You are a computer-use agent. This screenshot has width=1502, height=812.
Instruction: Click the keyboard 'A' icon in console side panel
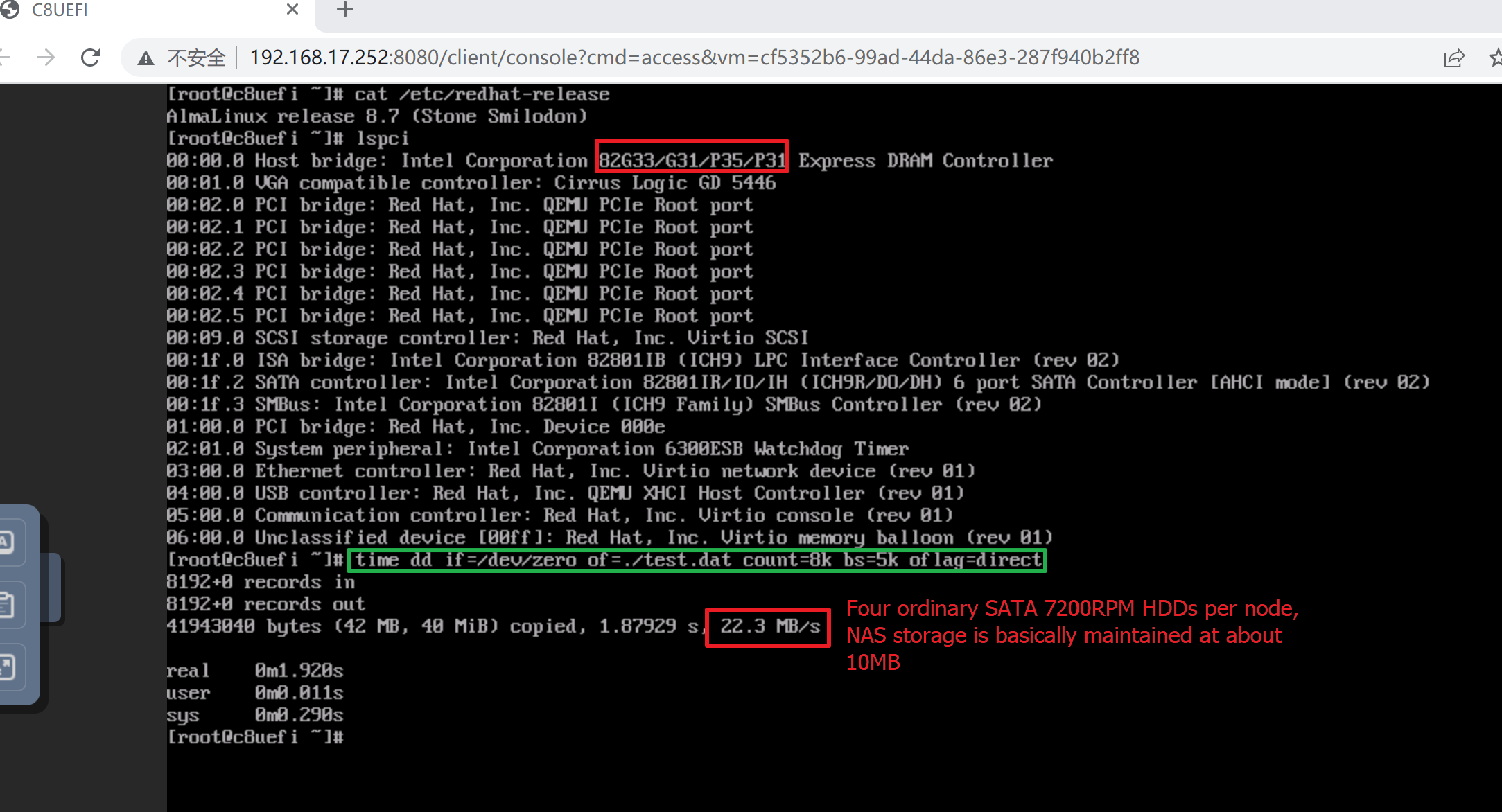tap(7, 542)
